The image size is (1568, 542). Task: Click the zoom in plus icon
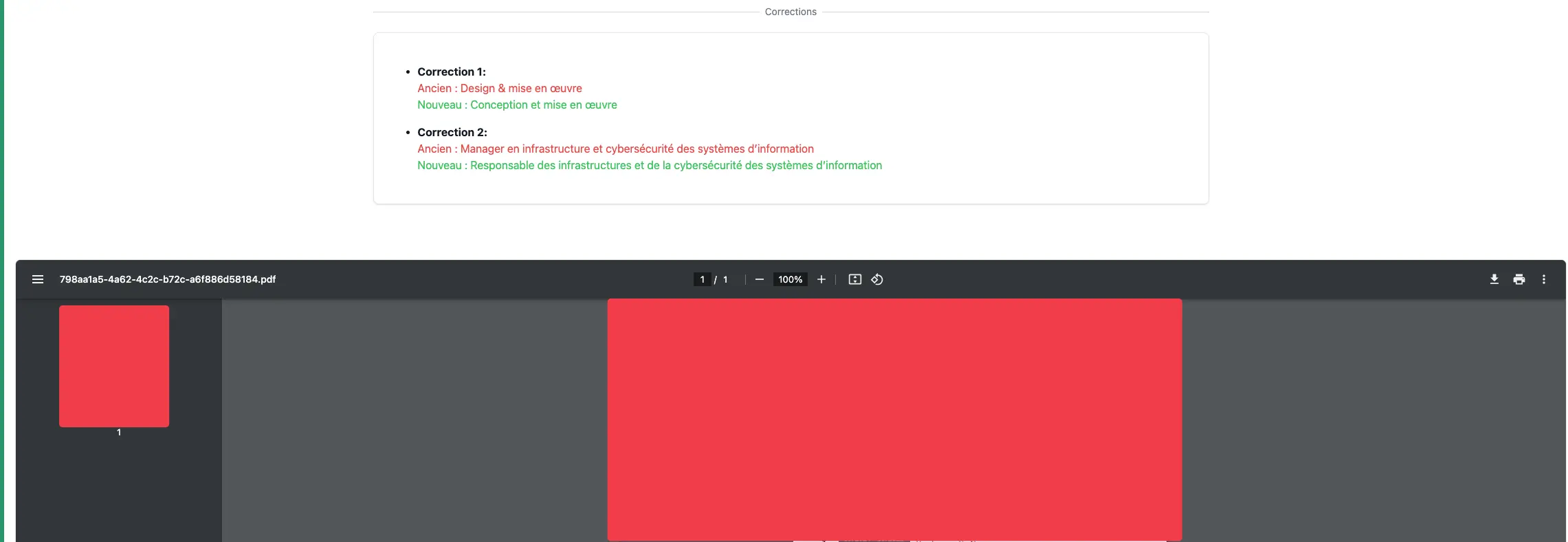pyautogui.click(x=821, y=279)
